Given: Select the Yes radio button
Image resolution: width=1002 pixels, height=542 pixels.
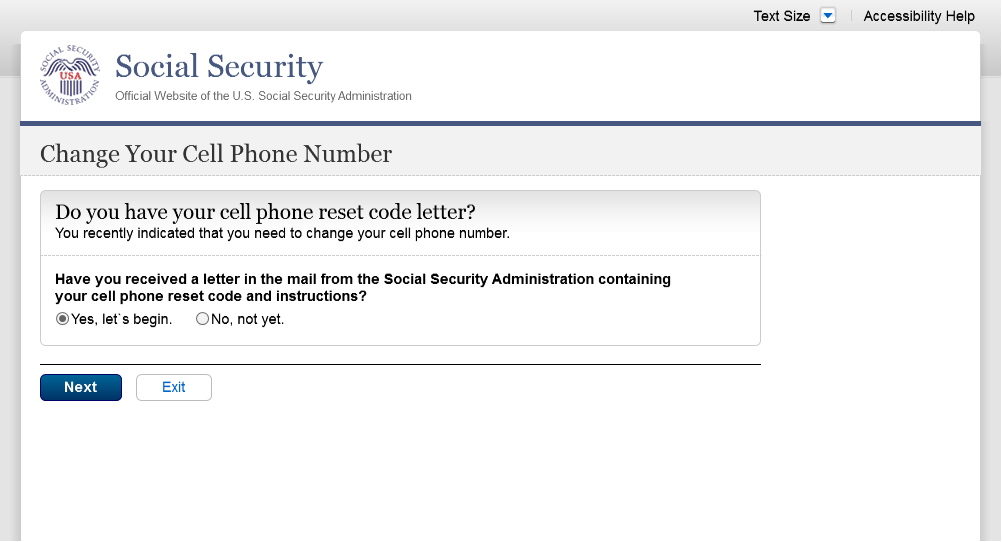Looking at the screenshot, I should [x=62, y=320].
